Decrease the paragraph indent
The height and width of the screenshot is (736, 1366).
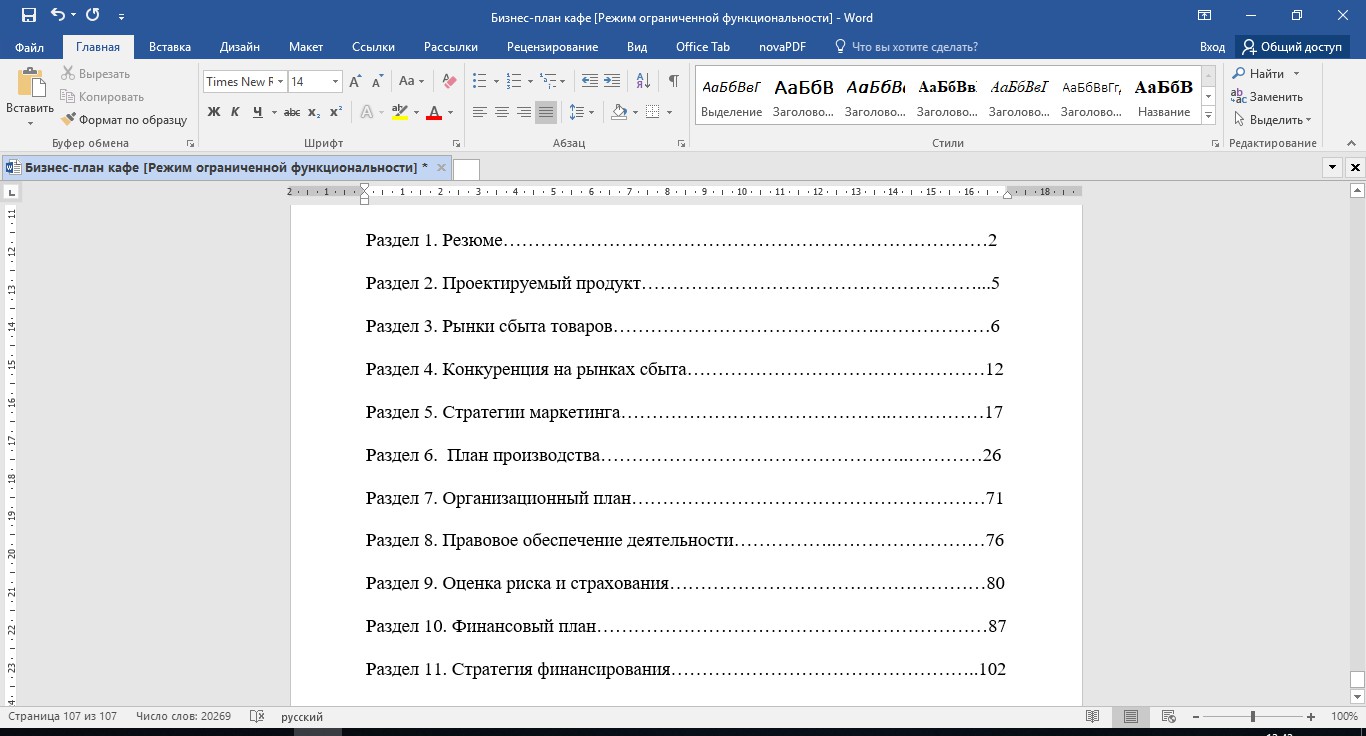590,82
